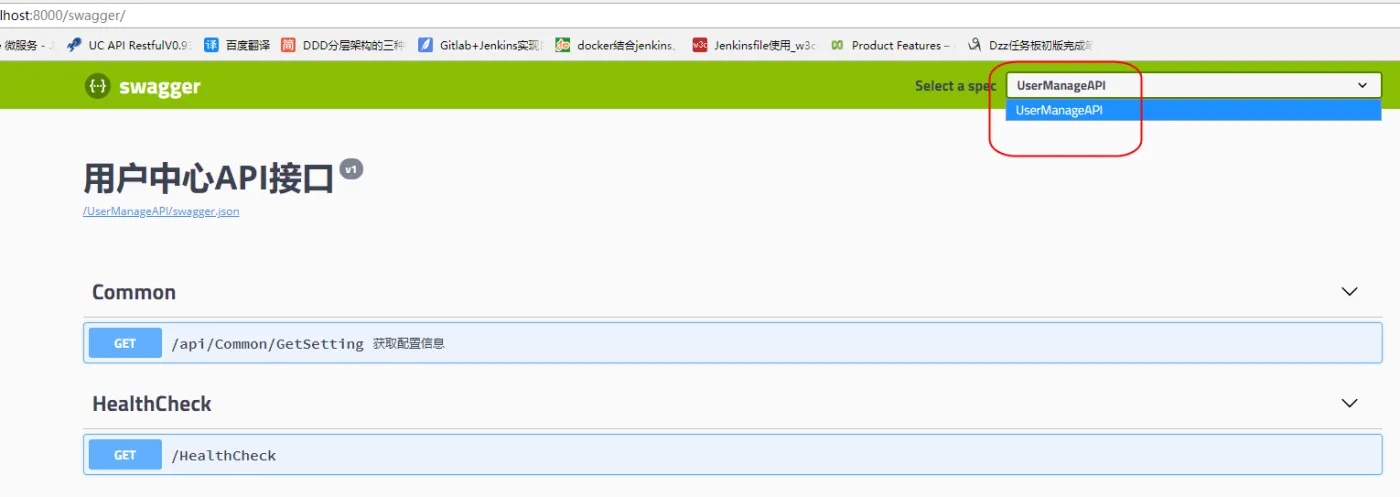Screen dimensions: 1400x497
Task: Click the Common section heading
Action: (134, 292)
